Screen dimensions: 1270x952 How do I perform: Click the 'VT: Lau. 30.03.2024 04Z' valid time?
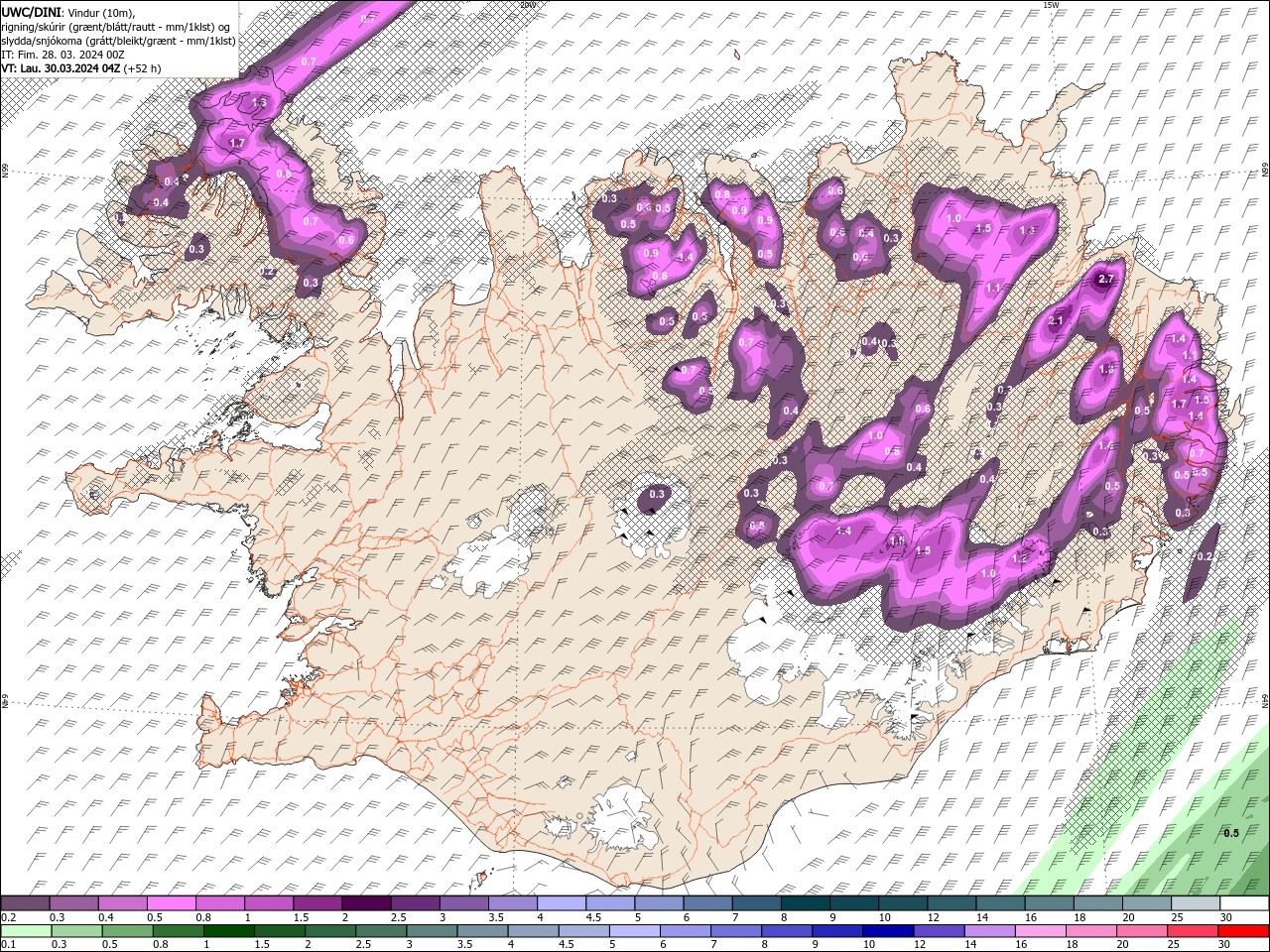[x=61, y=68]
